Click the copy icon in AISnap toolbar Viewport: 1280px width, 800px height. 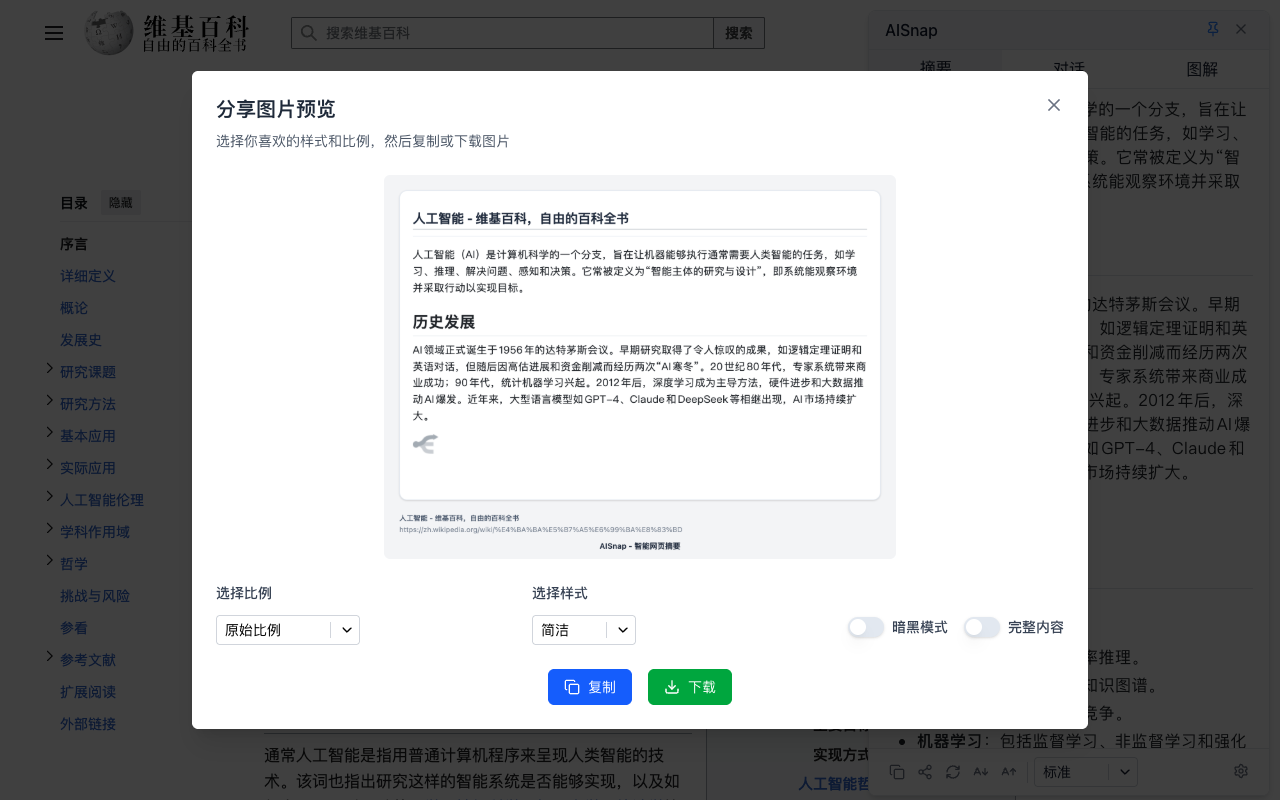click(x=897, y=772)
